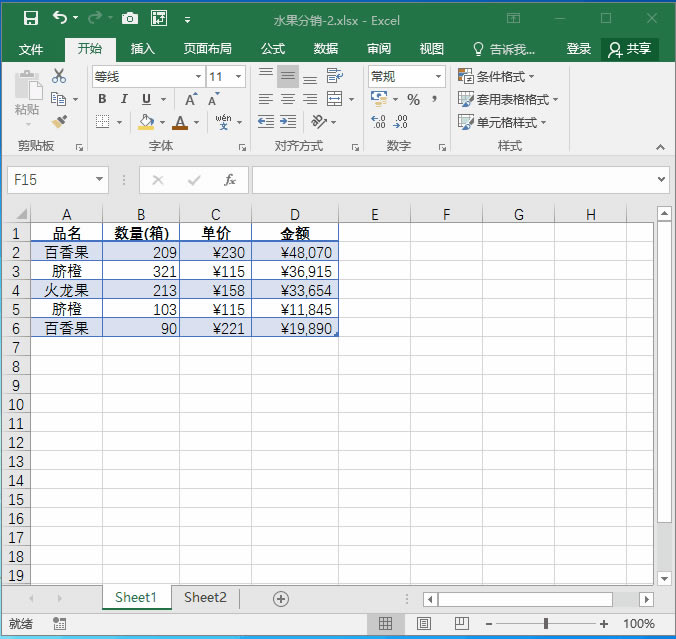This screenshot has height=639, width=676.
Task: Click the increase font size icon
Action: pyautogui.click(x=191, y=99)
